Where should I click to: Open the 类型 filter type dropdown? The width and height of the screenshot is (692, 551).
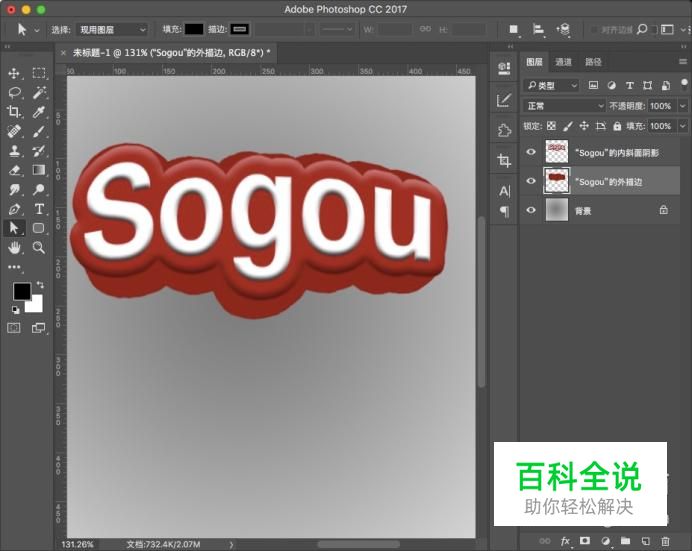[552, 85]
